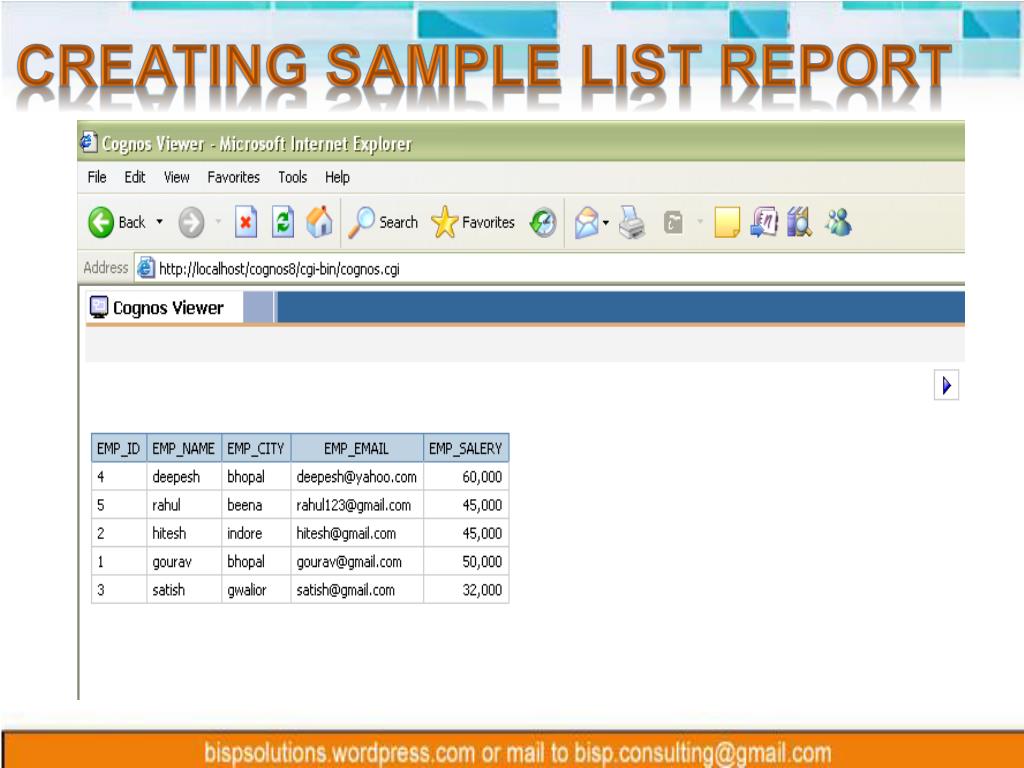Expand the Mail options dropdown arrow
1024x768 pixels.
(x=606, y=223)
